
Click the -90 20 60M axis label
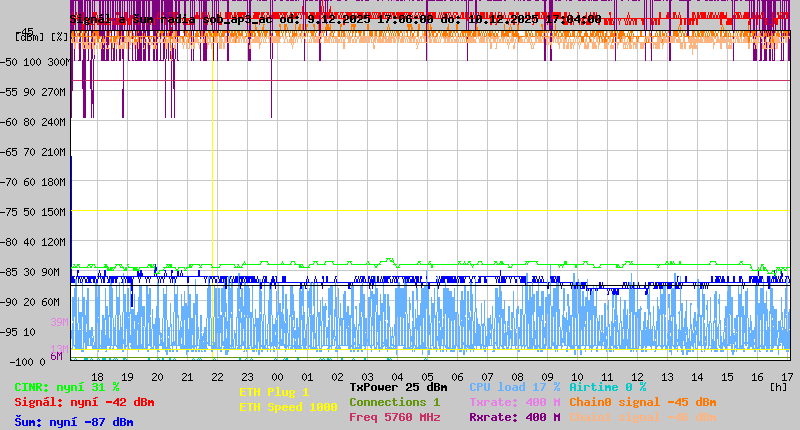point(31,302)
